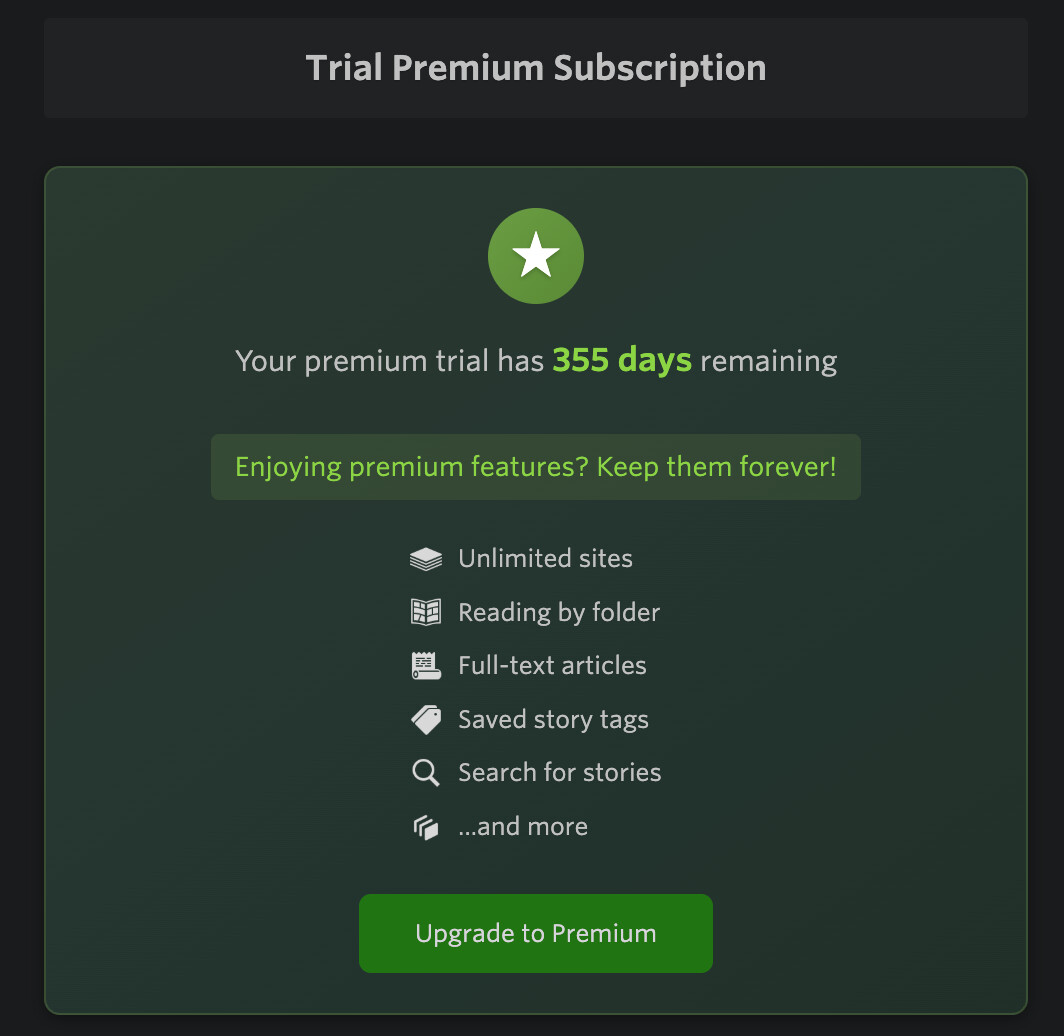Screen dimensions: 1064x1036
Task: Click the Reading by folder icon
Action: click(426, 612)
